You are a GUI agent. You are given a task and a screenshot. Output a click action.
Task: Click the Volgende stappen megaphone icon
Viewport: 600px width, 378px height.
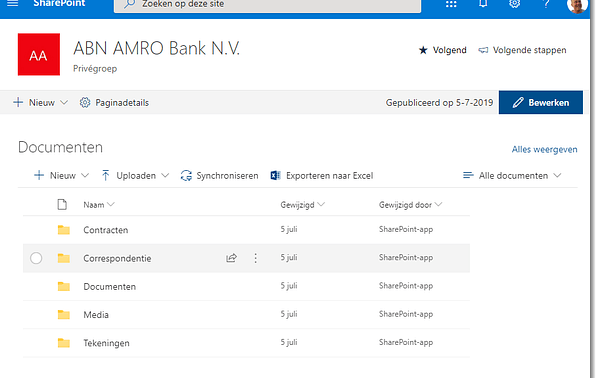tap(483, 50)
